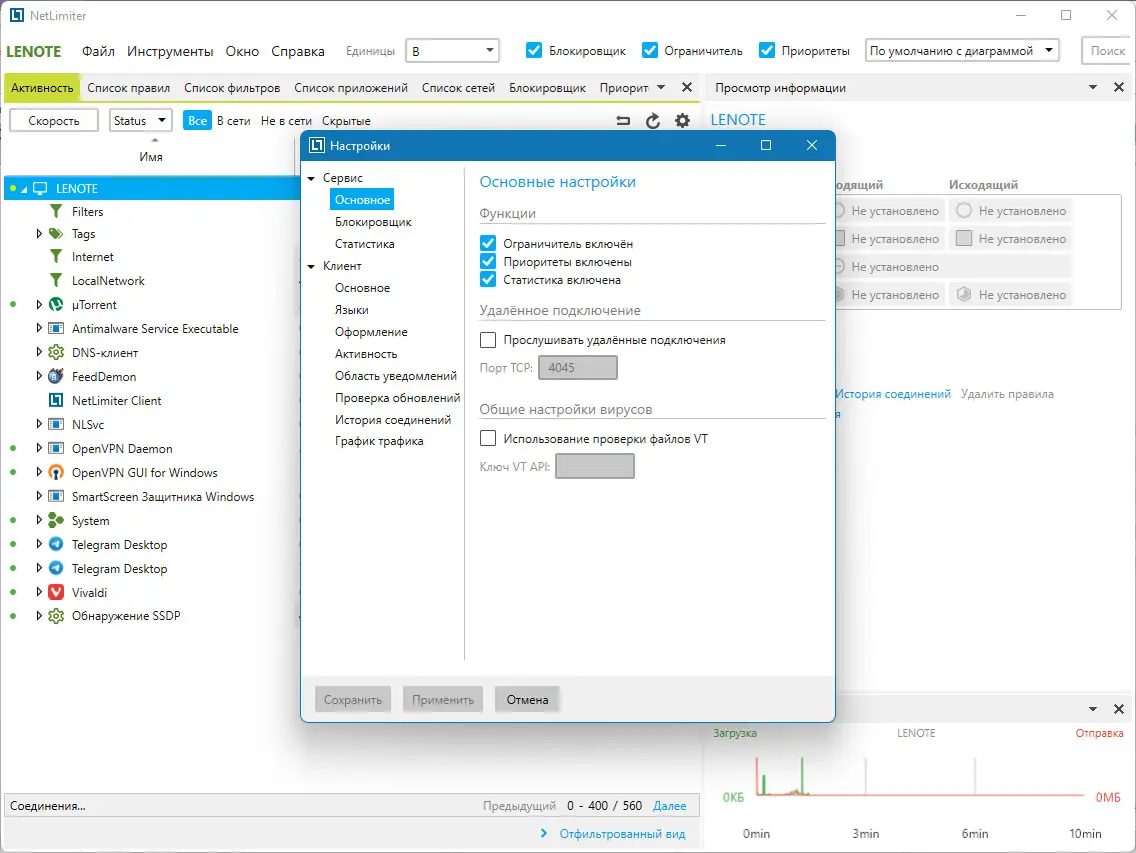Image resolution: width=1136 pixels, height=853 pixels.
Task: Click the µTorrent application icon
Action: pos(56,304)
